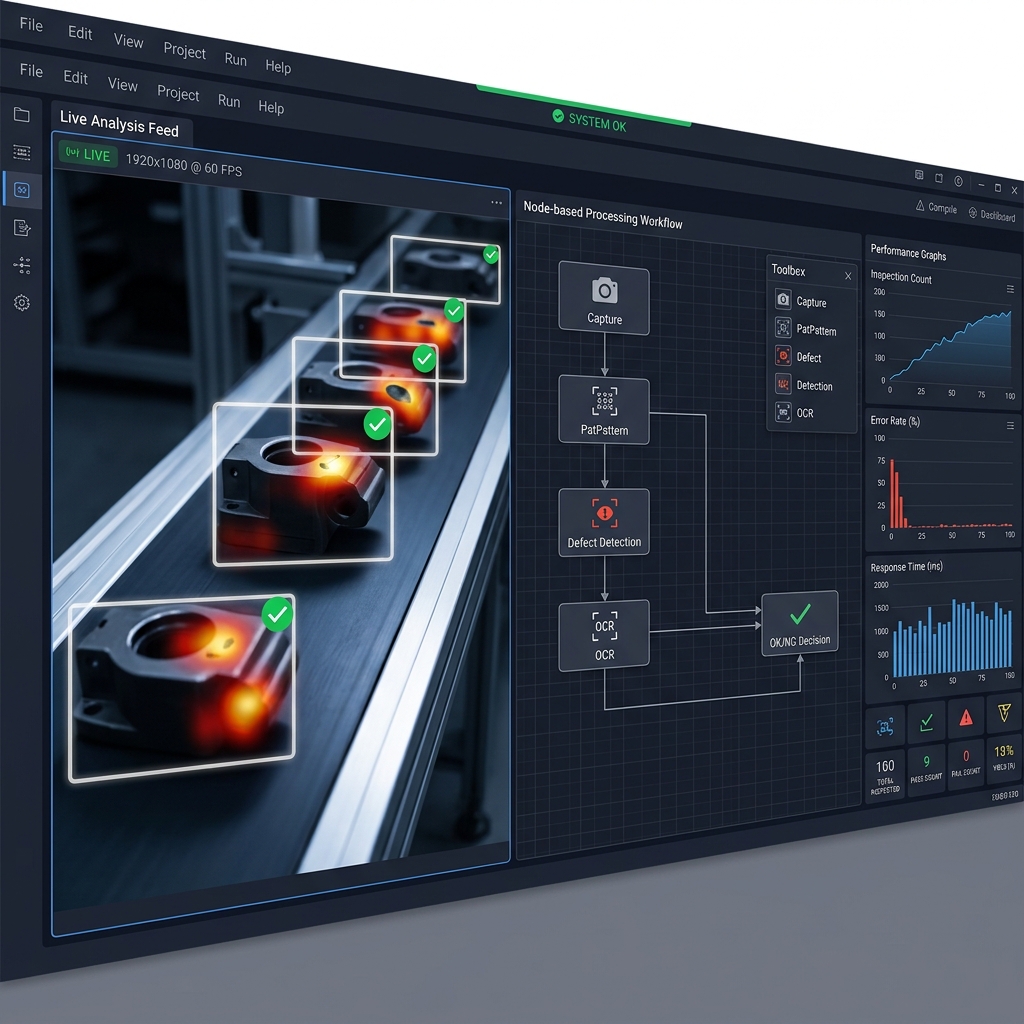Screen dimensions: 1024x1024
Task: Open the Inspection Count chart hamburger menu
Action: coord(1010,289)
